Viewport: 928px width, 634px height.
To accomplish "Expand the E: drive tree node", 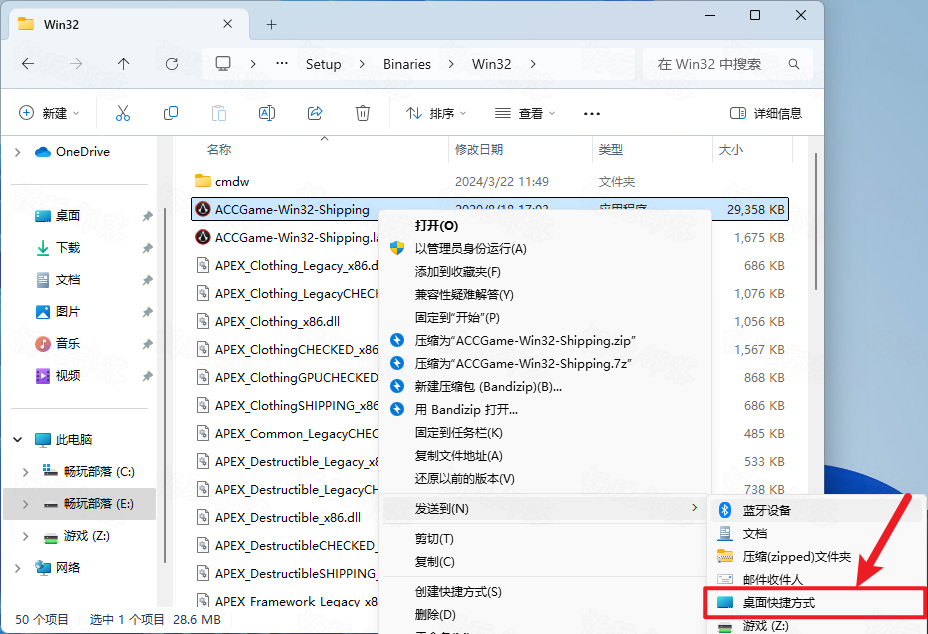I will pos(25,504).
